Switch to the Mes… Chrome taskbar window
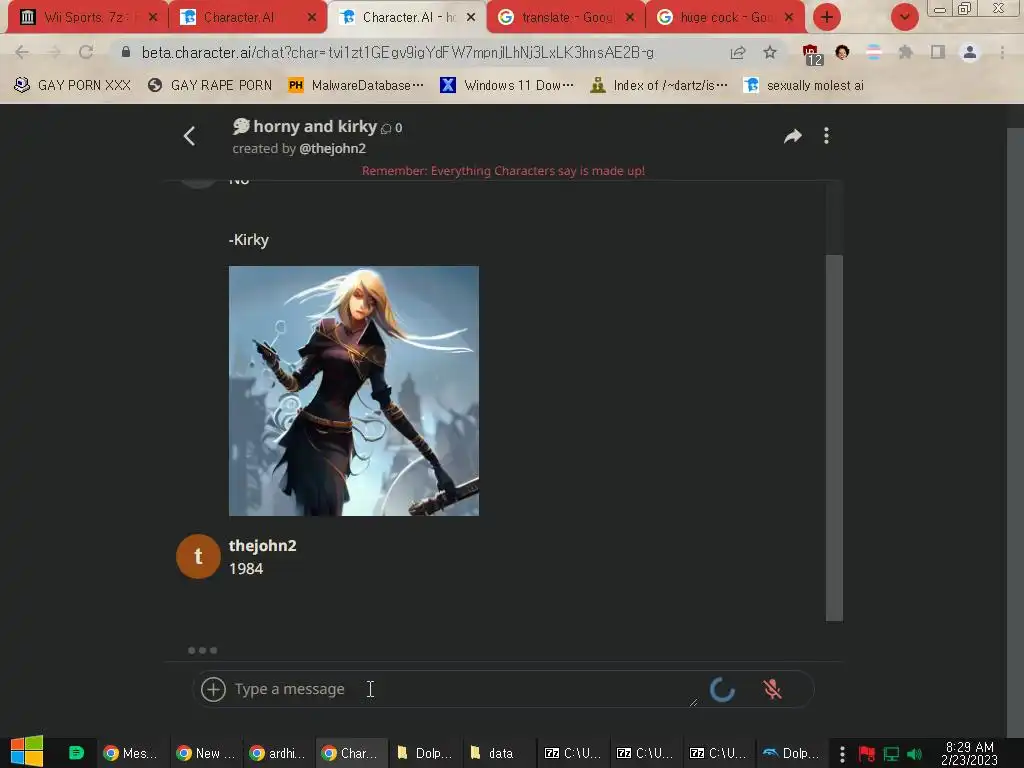Viewport: 1024px width, 768px height. click(133, 753)
